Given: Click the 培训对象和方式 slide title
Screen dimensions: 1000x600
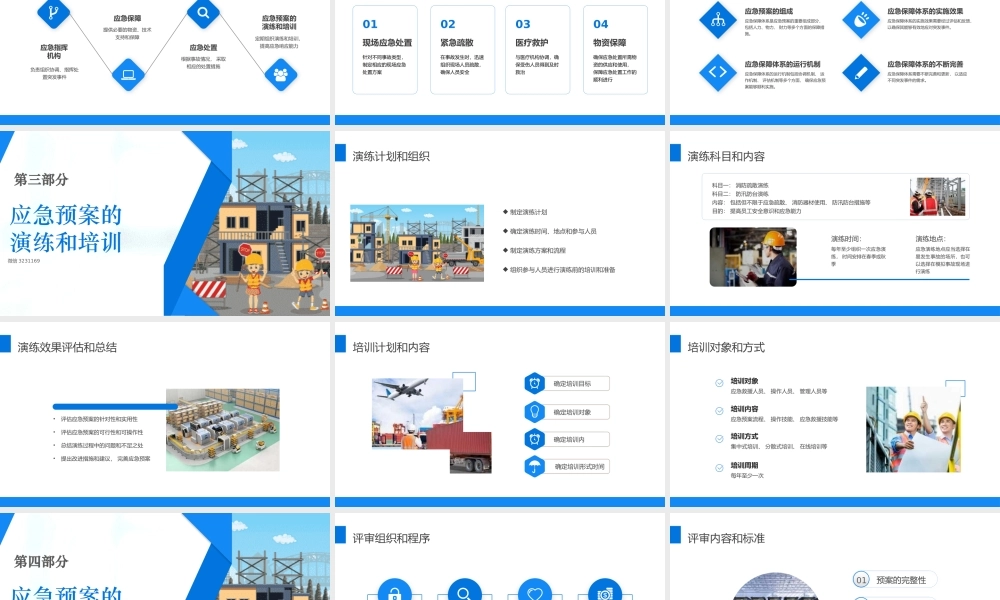Looking at the screenshot, I should coord(726,348).
